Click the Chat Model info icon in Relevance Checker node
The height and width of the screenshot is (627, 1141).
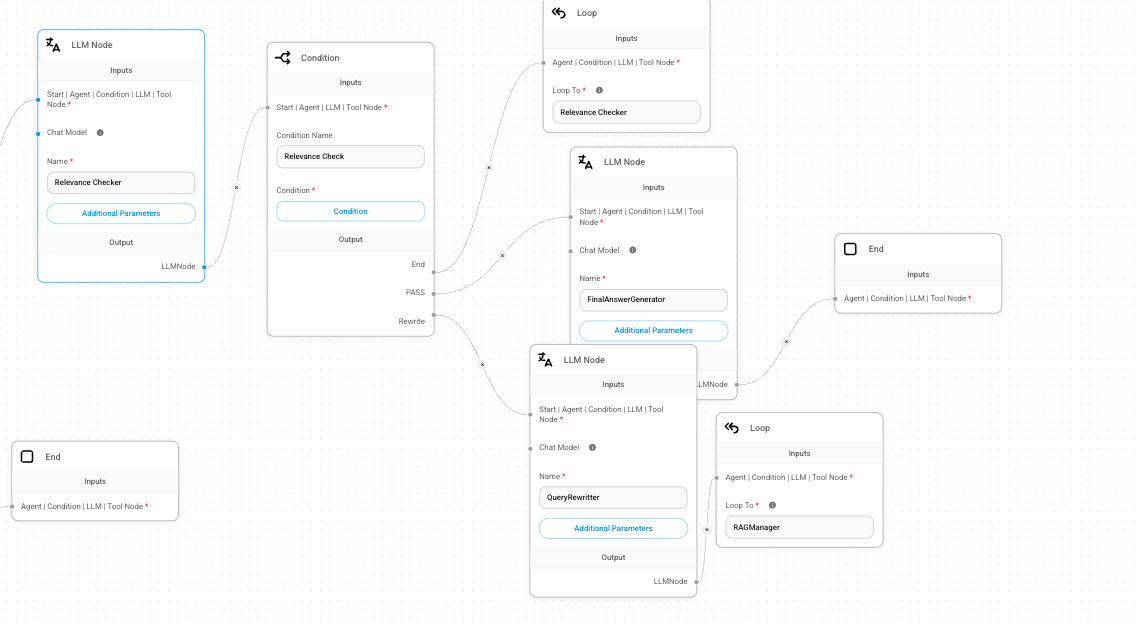point(100,132)
